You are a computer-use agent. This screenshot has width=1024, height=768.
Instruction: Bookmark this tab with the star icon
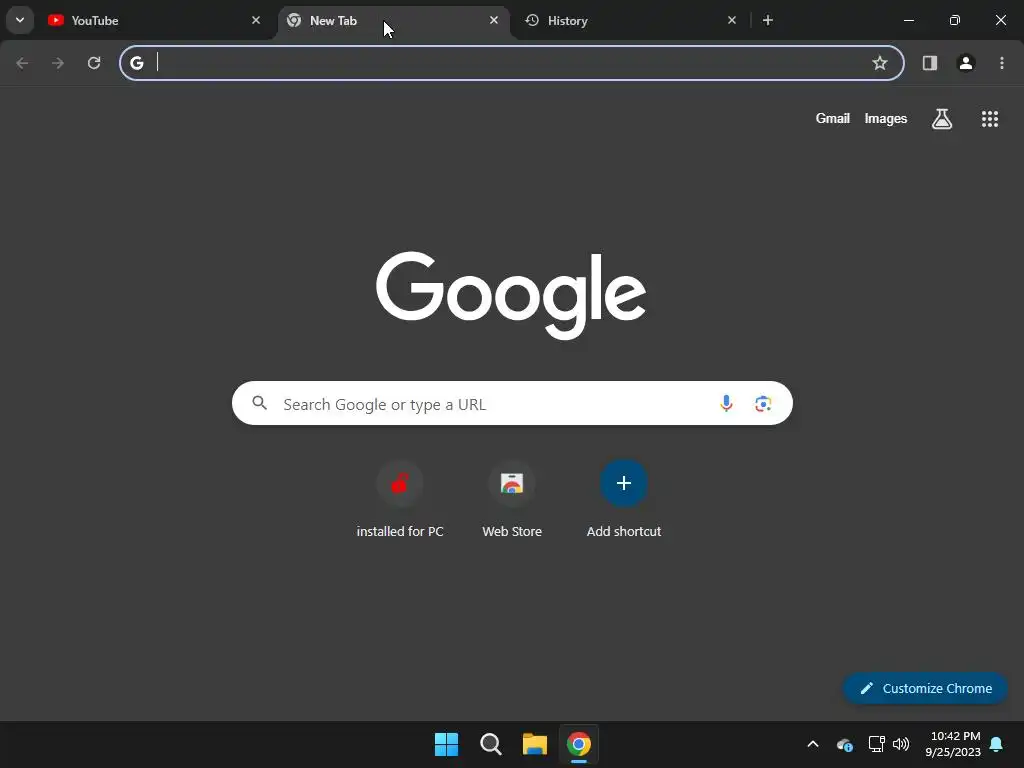pos(880,63)
